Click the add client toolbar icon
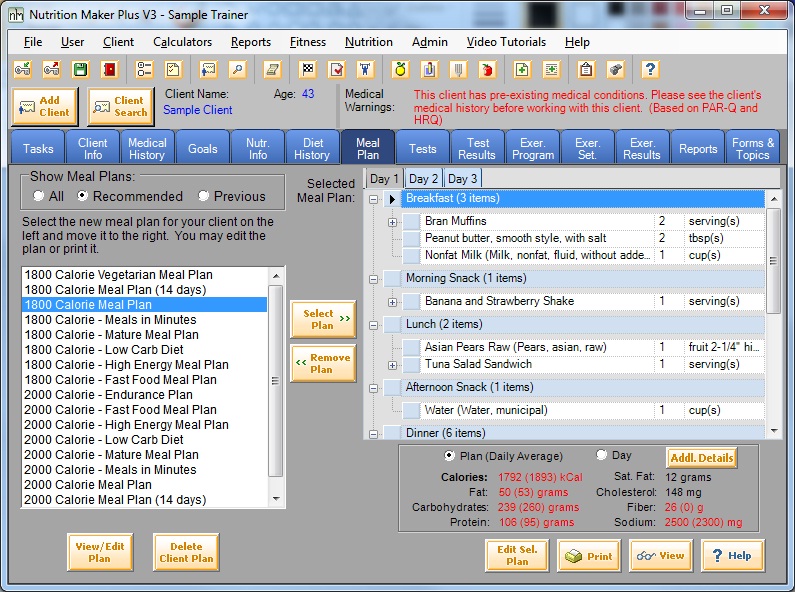This screenshot has height=592, width=795. (208, 69)
